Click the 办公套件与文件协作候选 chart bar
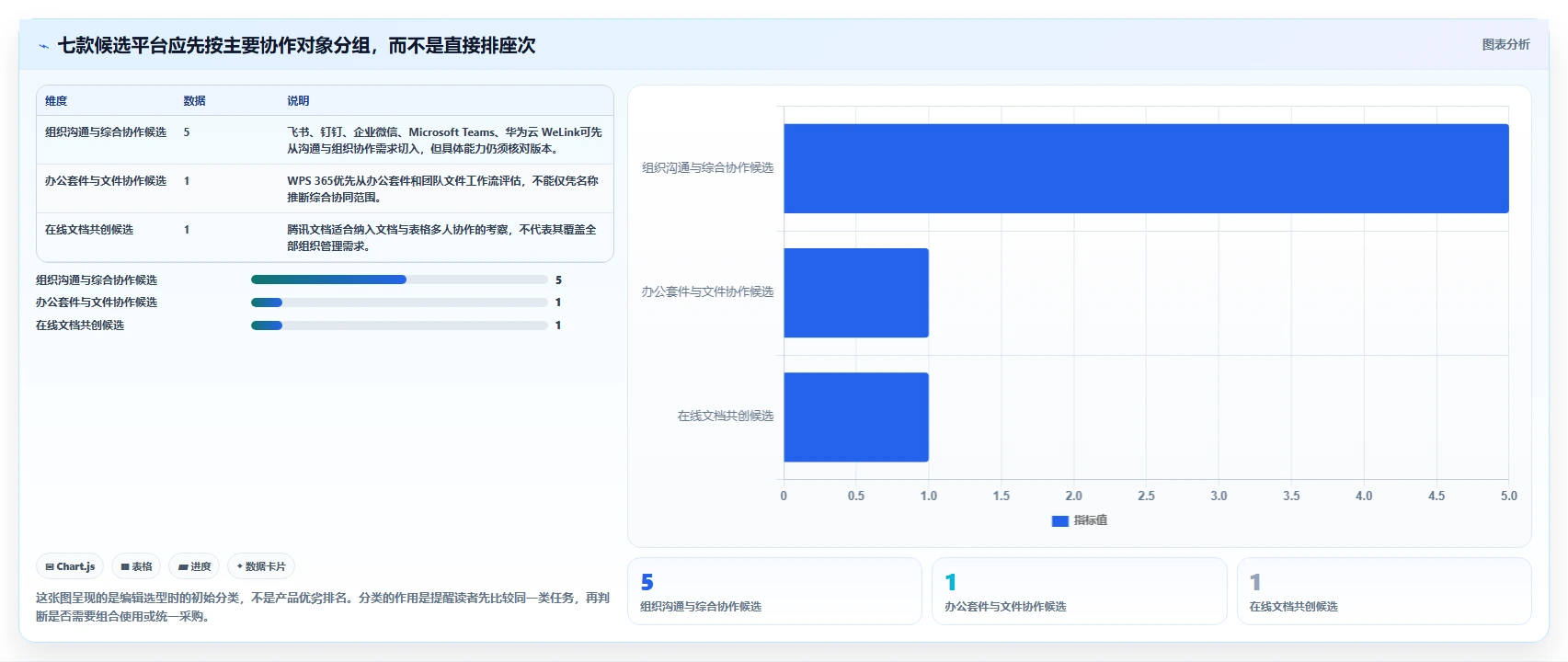This screenshot has height=662, width=1568. pos(856,292)
